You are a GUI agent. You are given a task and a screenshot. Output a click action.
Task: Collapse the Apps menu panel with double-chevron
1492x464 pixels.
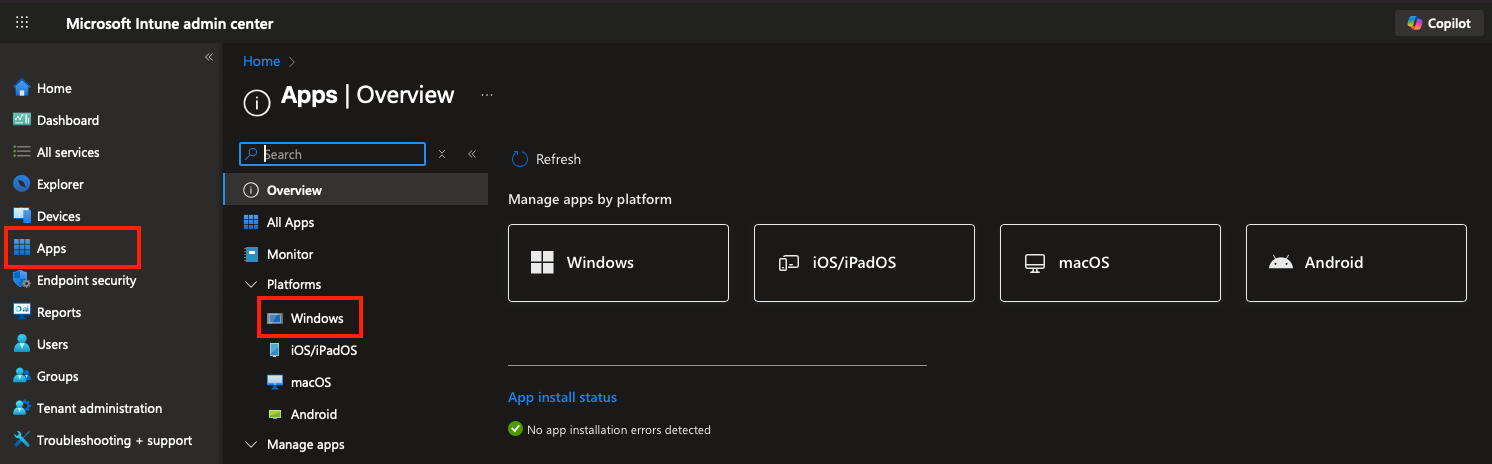pos(472,154)
